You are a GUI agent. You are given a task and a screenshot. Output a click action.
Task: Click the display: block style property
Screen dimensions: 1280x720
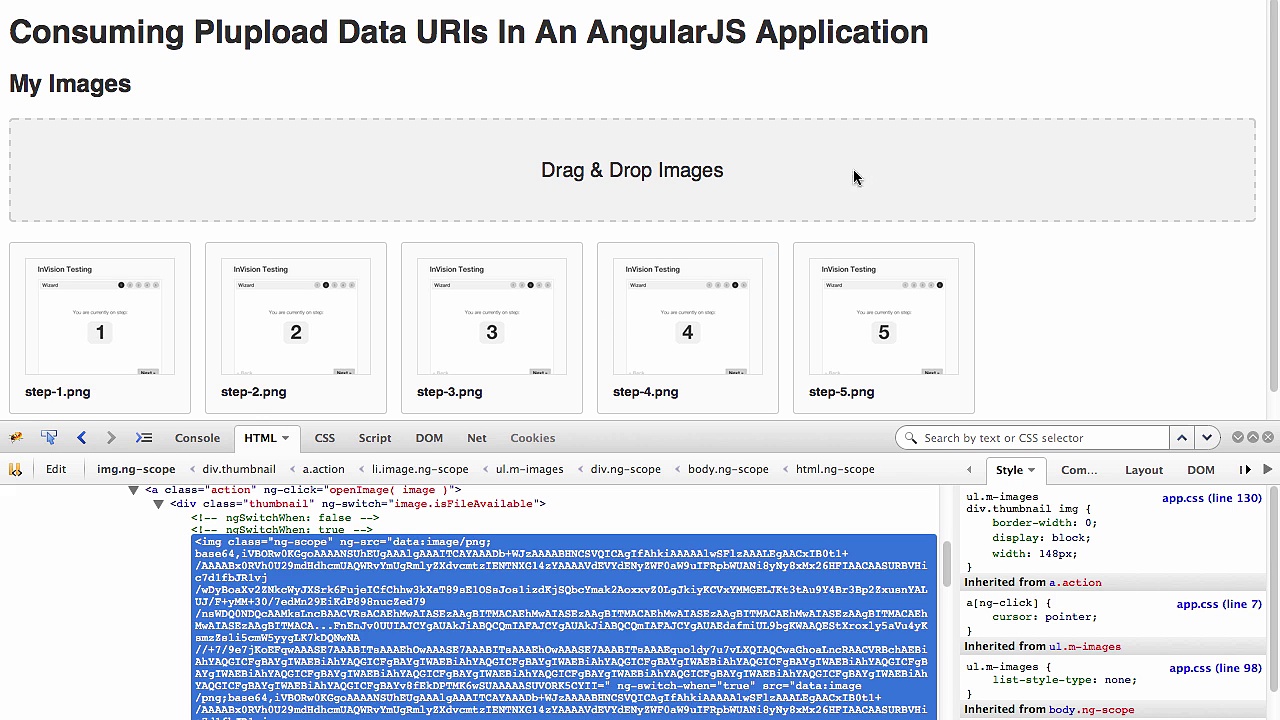(x=1041, y=537)
